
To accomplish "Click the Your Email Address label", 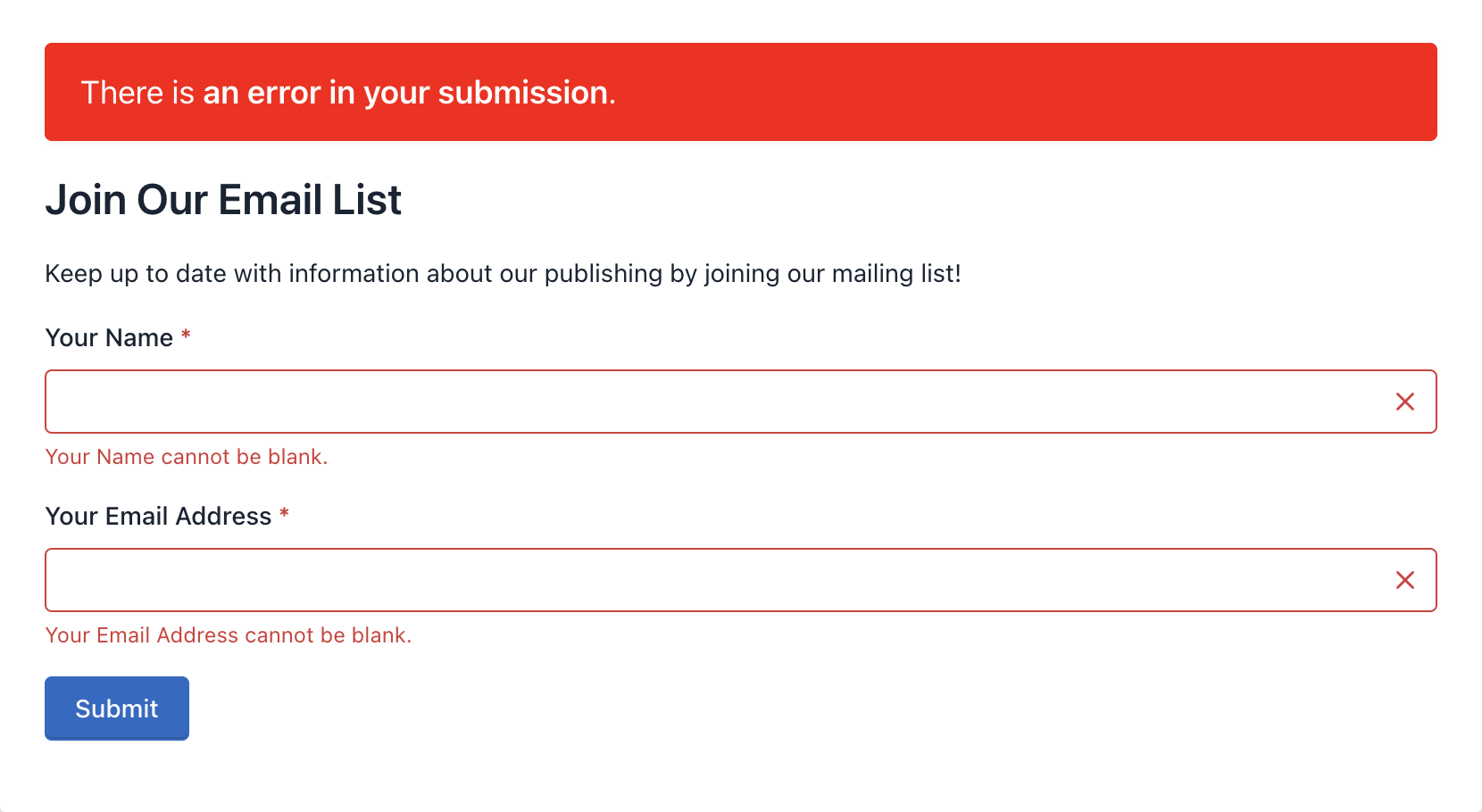I will pyautogui.click(x=157, y=516).
